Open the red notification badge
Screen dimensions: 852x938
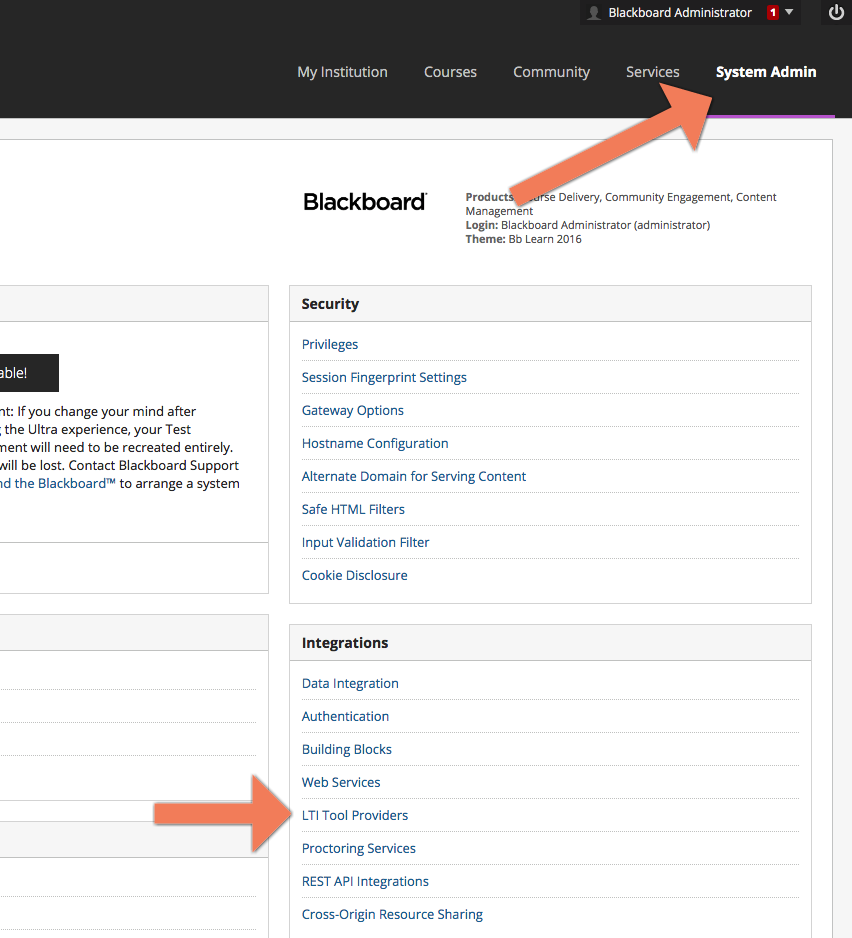tap(773, 13)
